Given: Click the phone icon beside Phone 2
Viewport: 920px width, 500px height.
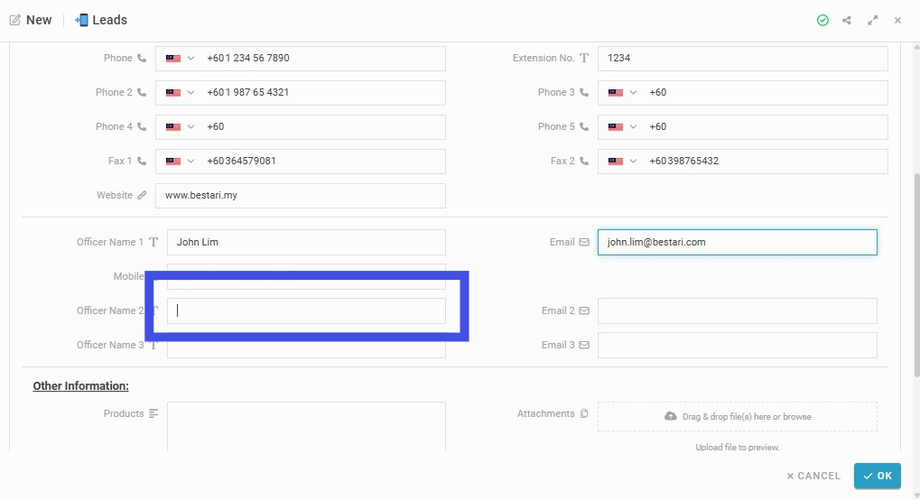Looking at the screenshot, I should (x=141, y=92).
